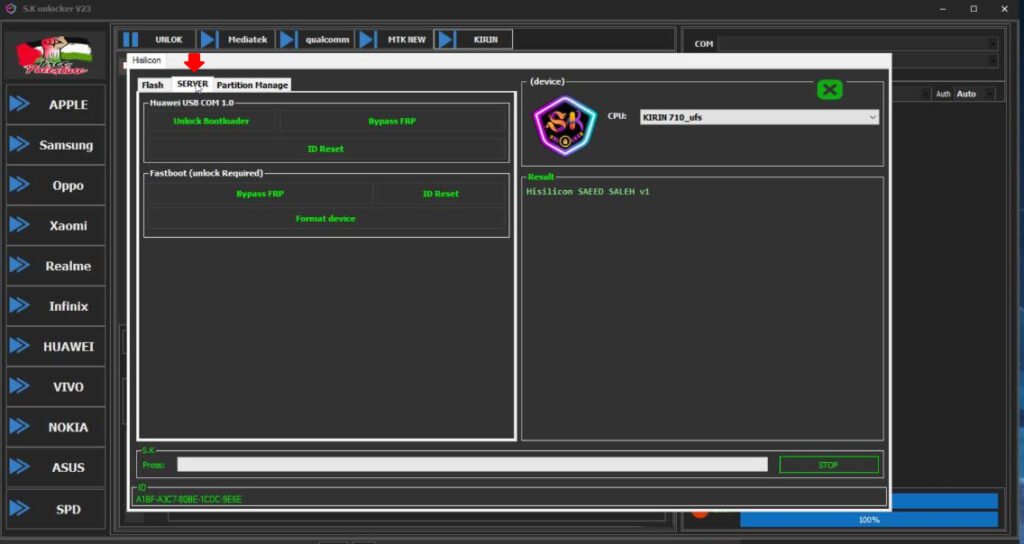Click the blue arrow icon beside Infinix
1024x544 pixels.
click(x=20, y=306)
